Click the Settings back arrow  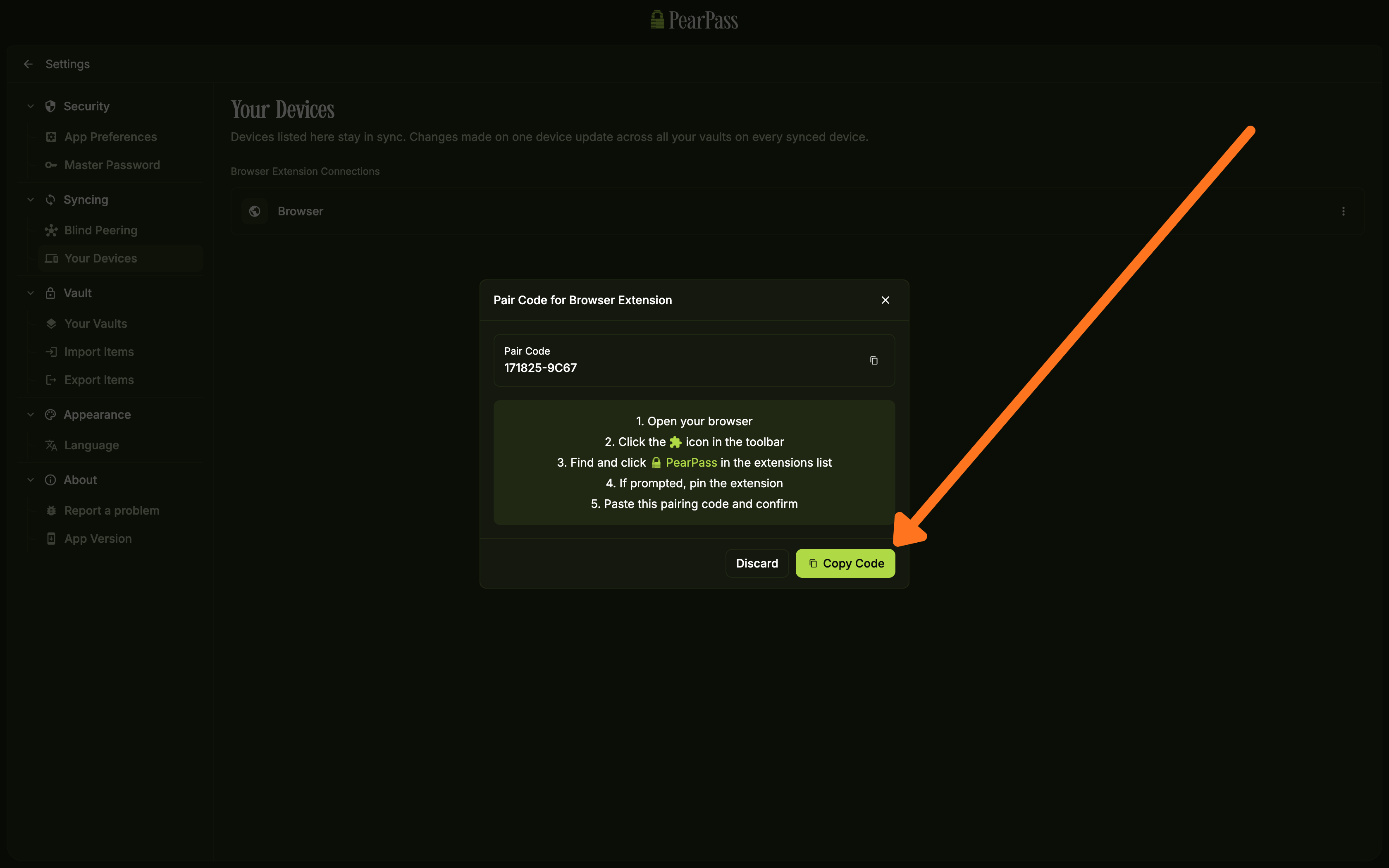click(28, 64)
